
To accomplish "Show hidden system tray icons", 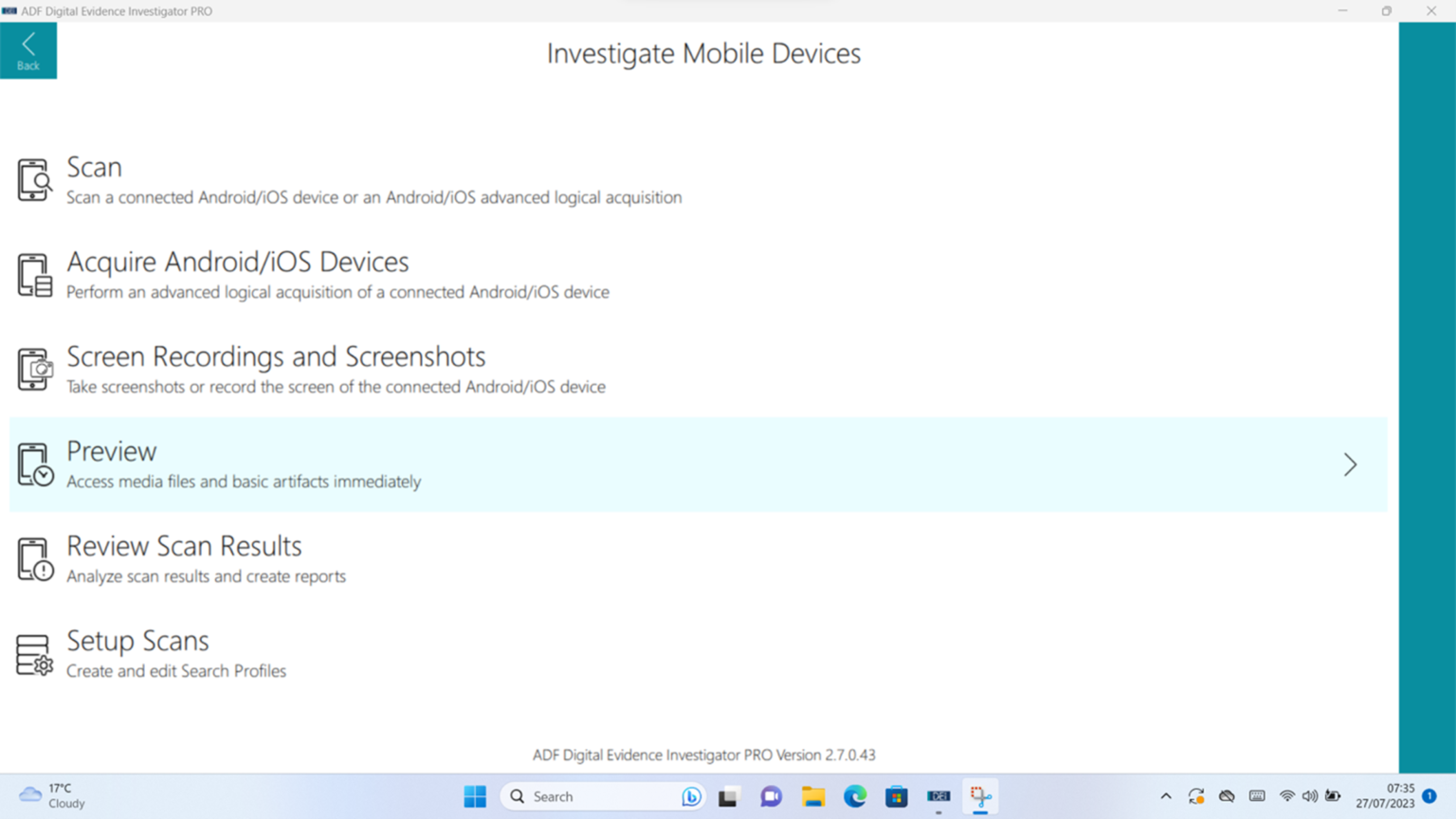I will [1165, 796].
